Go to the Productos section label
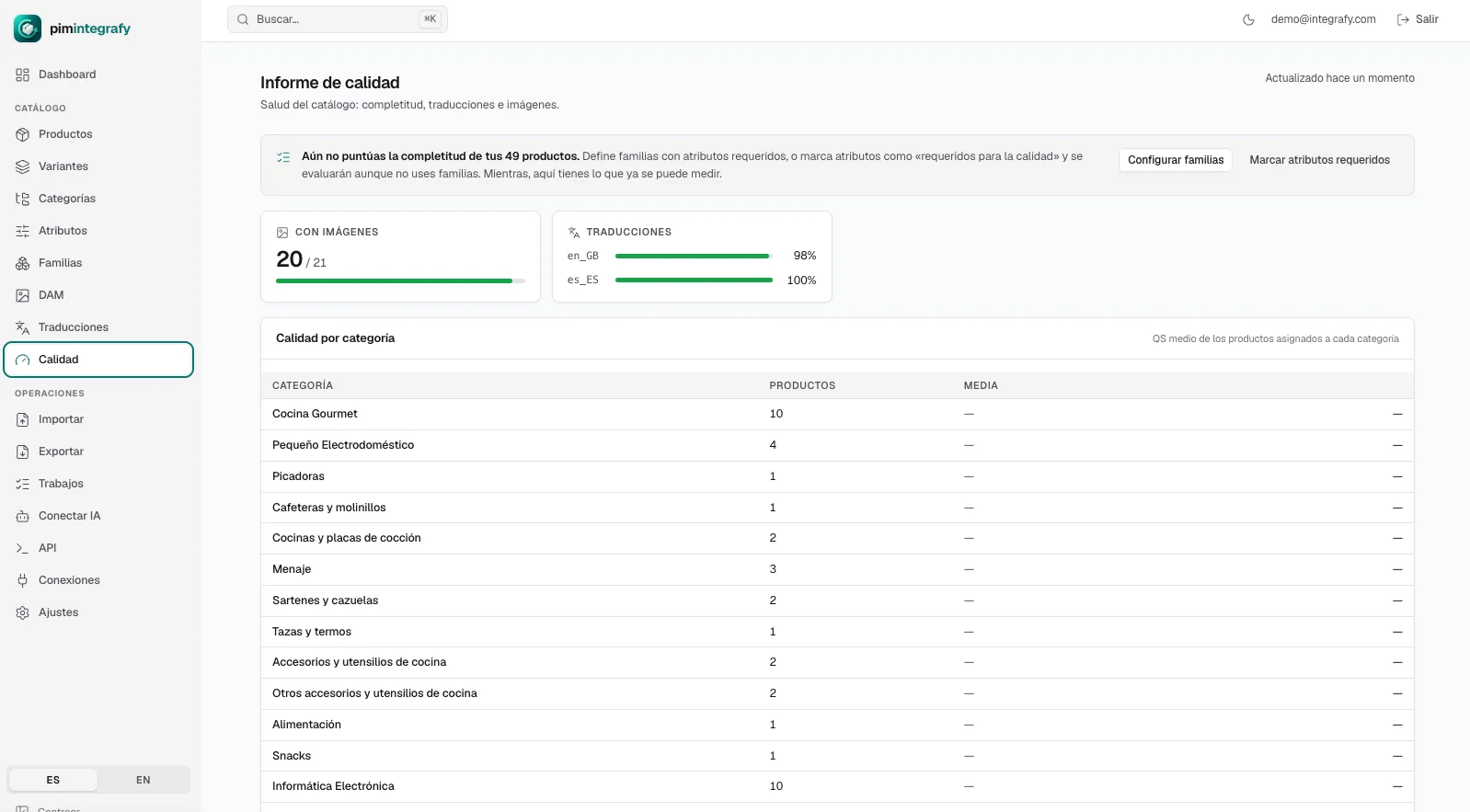Image resolution: width=1470 pixels, height=812 pixels. (x=65, y=134)
